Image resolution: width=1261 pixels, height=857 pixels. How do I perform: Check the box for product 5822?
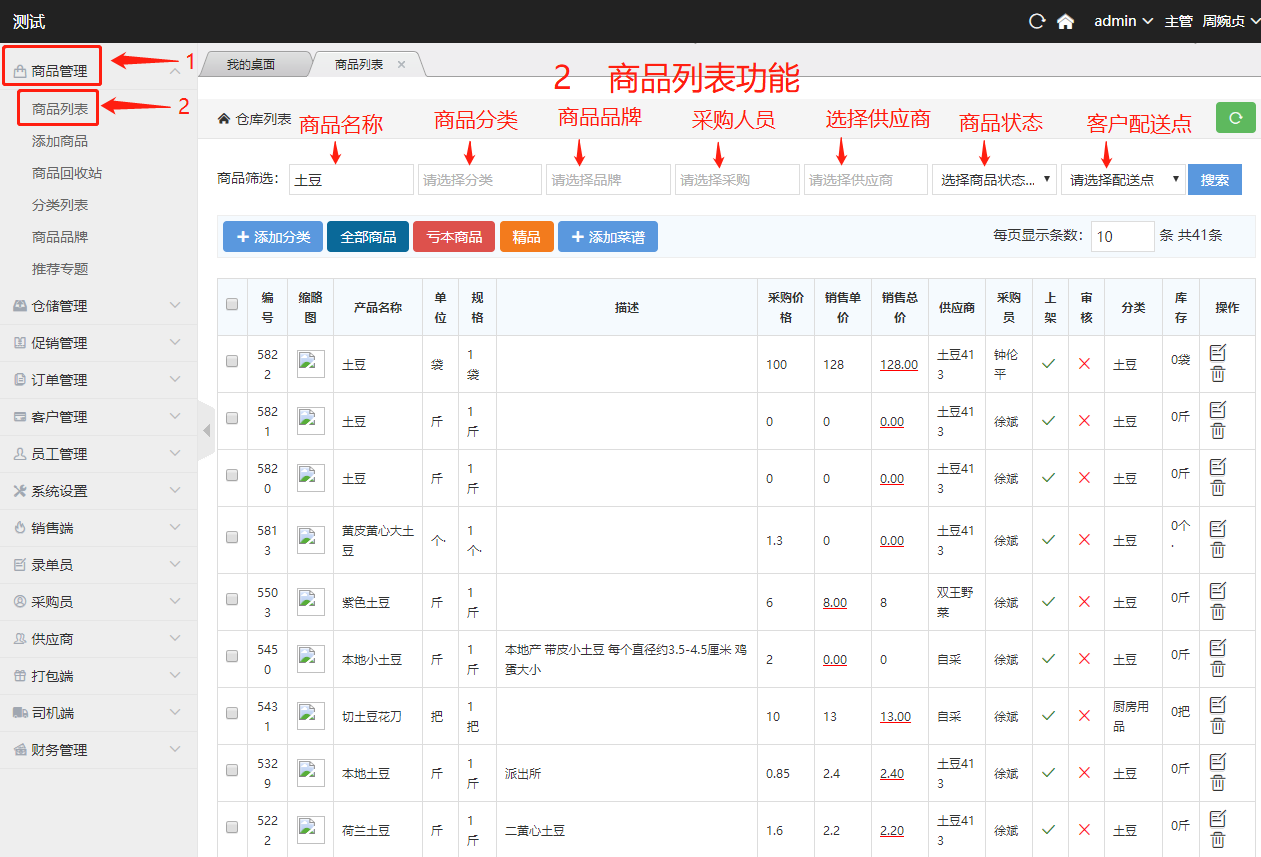coord(232,362)
